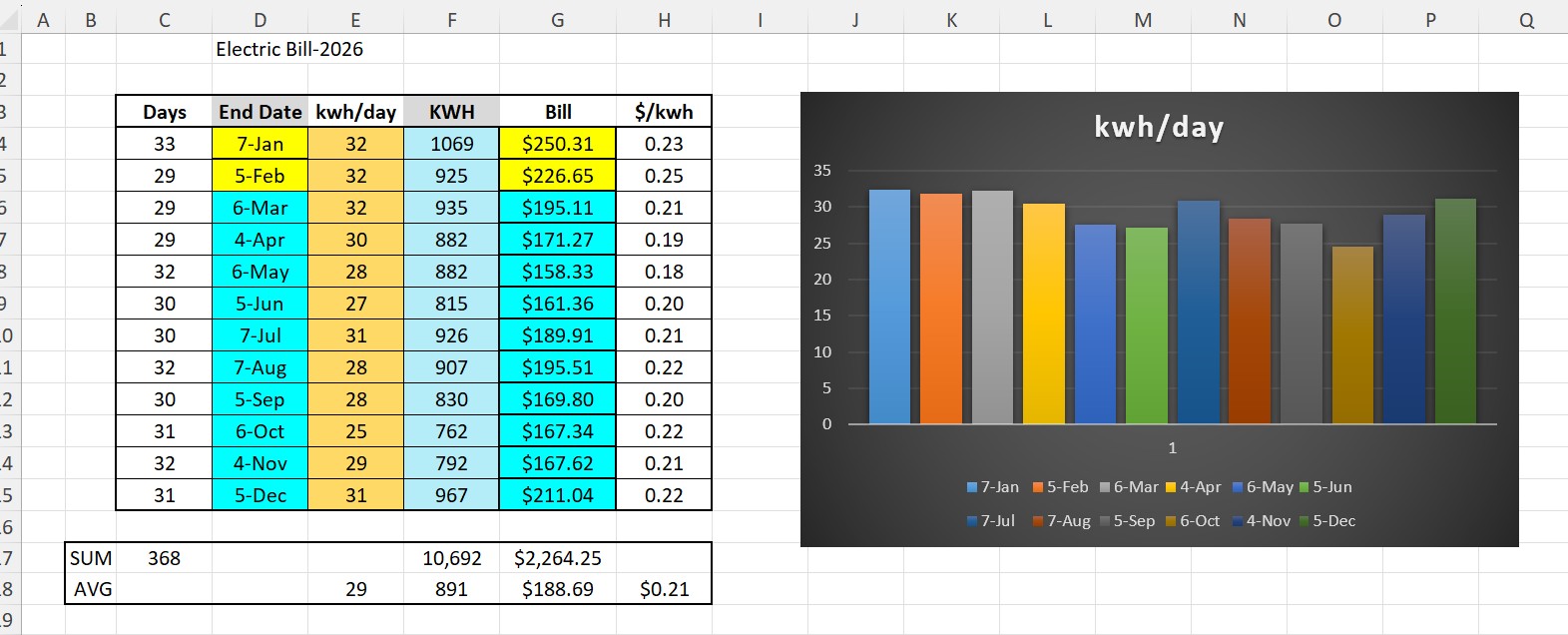Click the total bill cell $2,264.25
1568x635 pixels.
click(x=557, y=558)
